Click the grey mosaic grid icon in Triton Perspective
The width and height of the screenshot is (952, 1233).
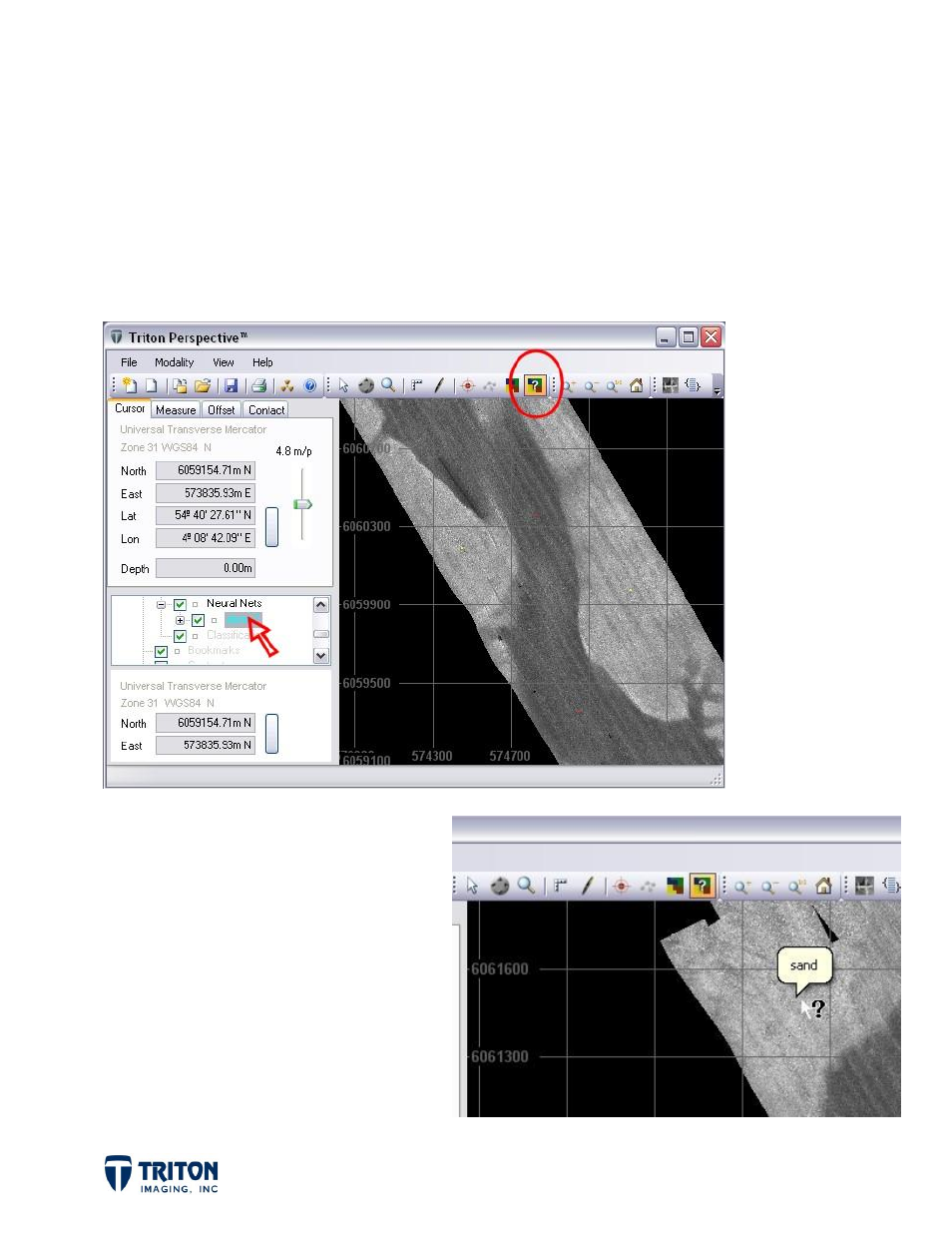click(x=671, y=385)
